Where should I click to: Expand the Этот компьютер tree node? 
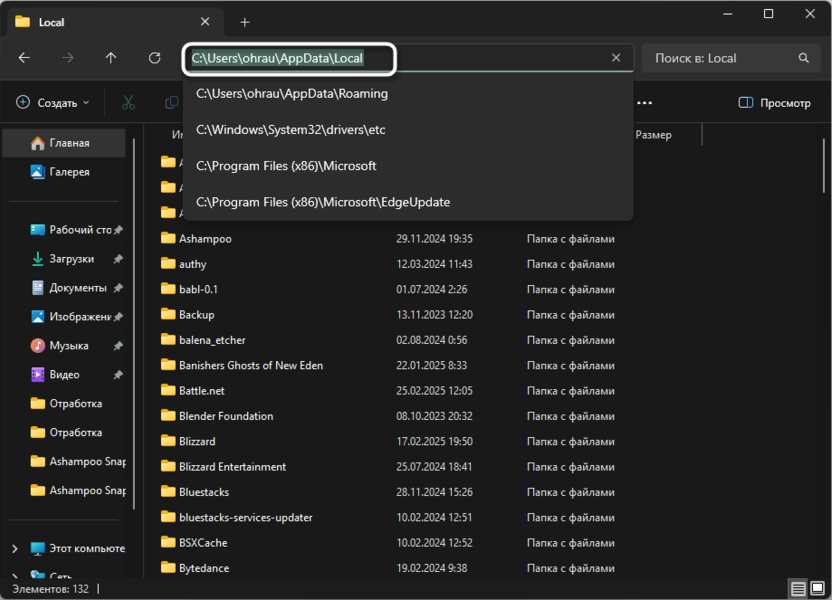[14, 549]
